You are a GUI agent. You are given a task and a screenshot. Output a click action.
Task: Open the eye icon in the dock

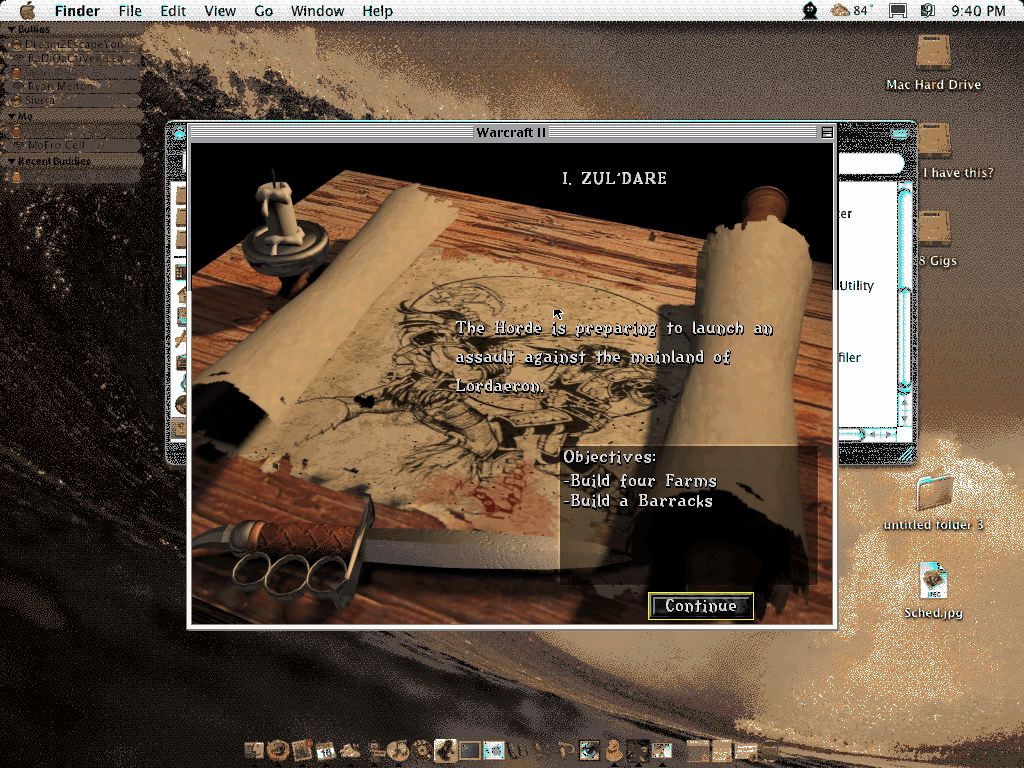click(x=589, y=750)
